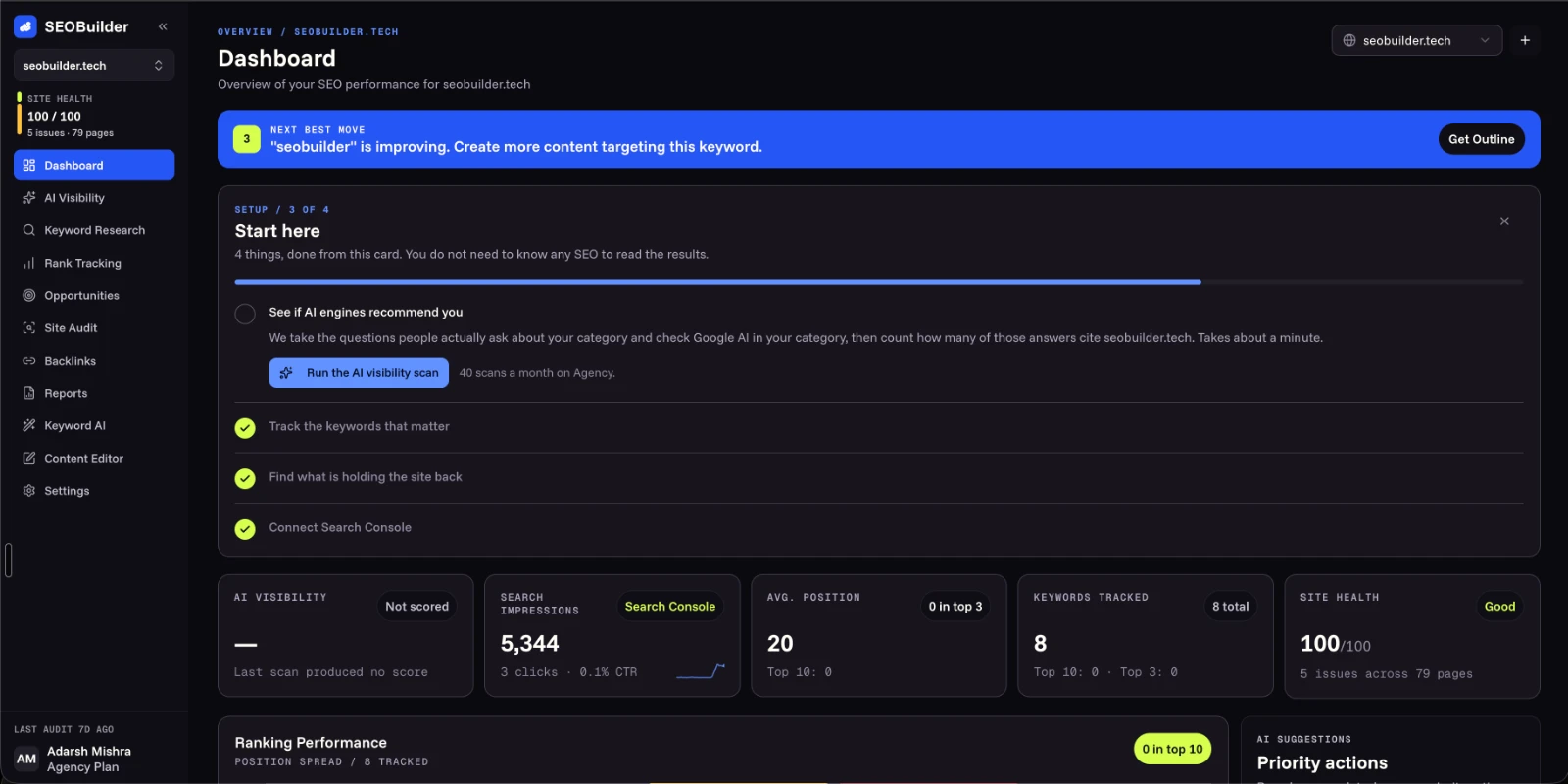Run the AI visibility scan
Viewport: 1568px width, 784px height.
359,372
